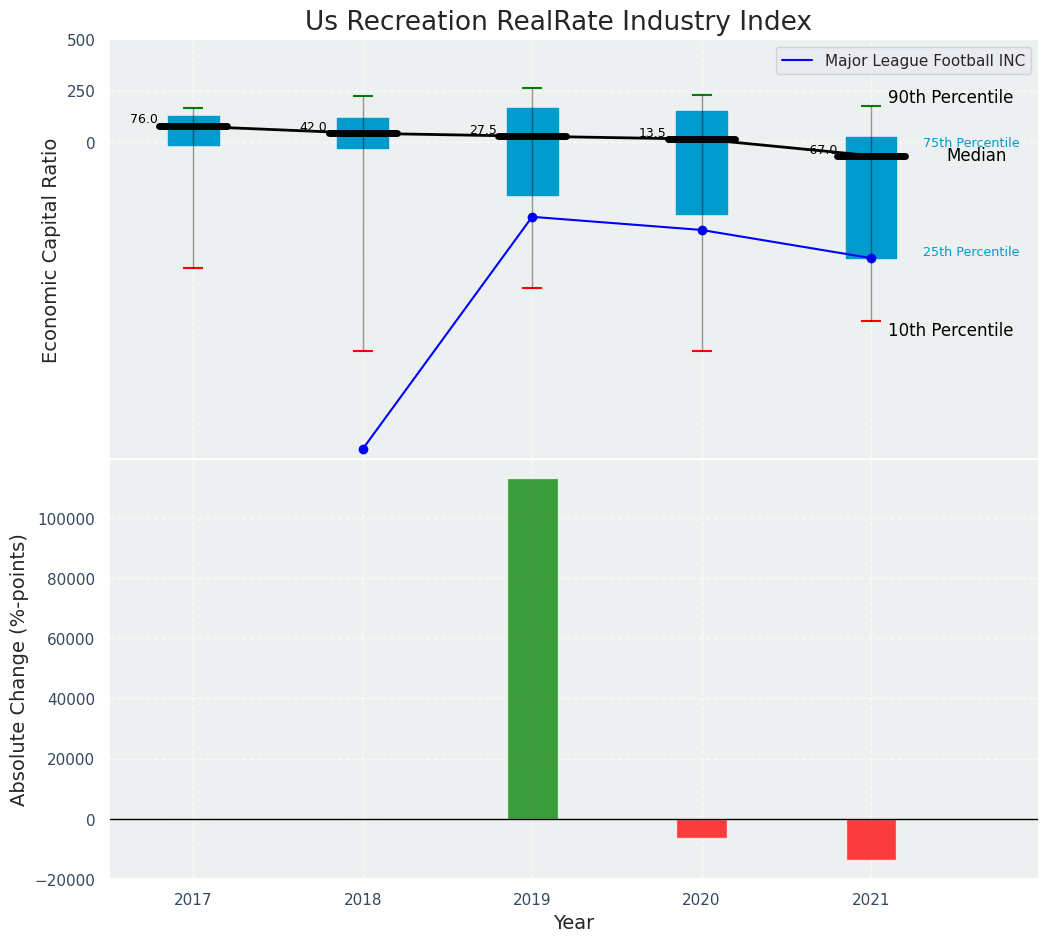Screen dimensions: 1048x942
Task: Select the '25th Percentile' annotation label
Action: (x=970, y=252)
